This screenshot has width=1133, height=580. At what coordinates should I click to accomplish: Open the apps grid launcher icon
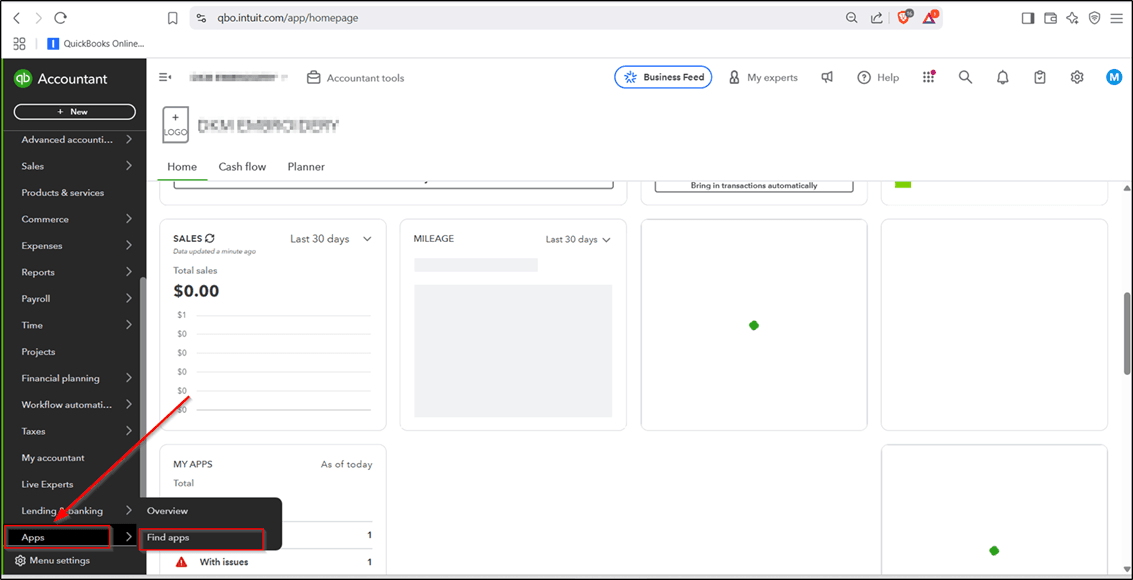(928, 77)
